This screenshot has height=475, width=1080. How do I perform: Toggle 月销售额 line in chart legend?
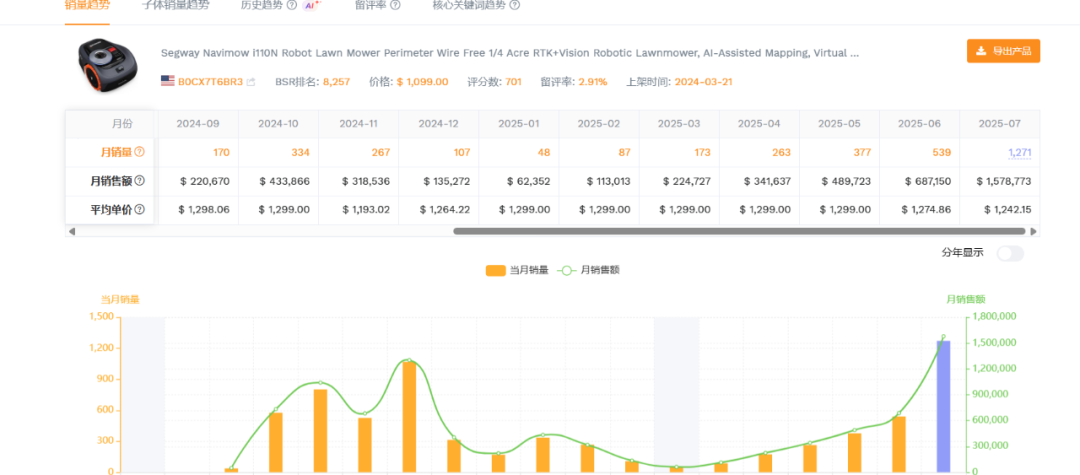[x=590, y=270]
